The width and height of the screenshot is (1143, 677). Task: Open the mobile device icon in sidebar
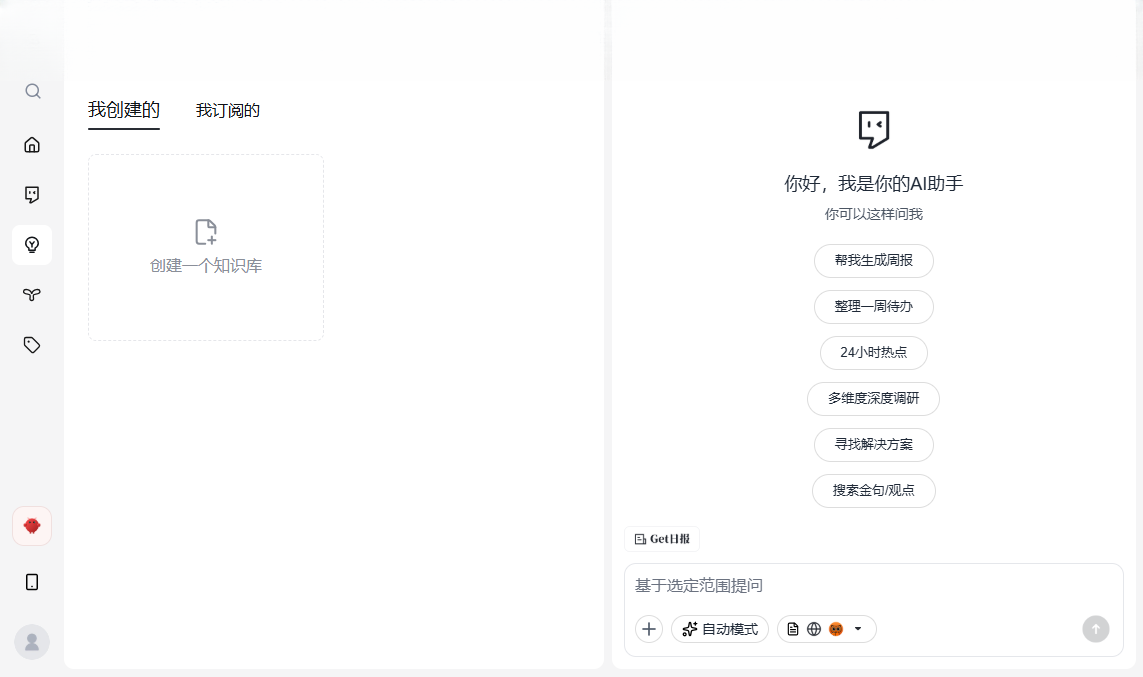(32, 582)
